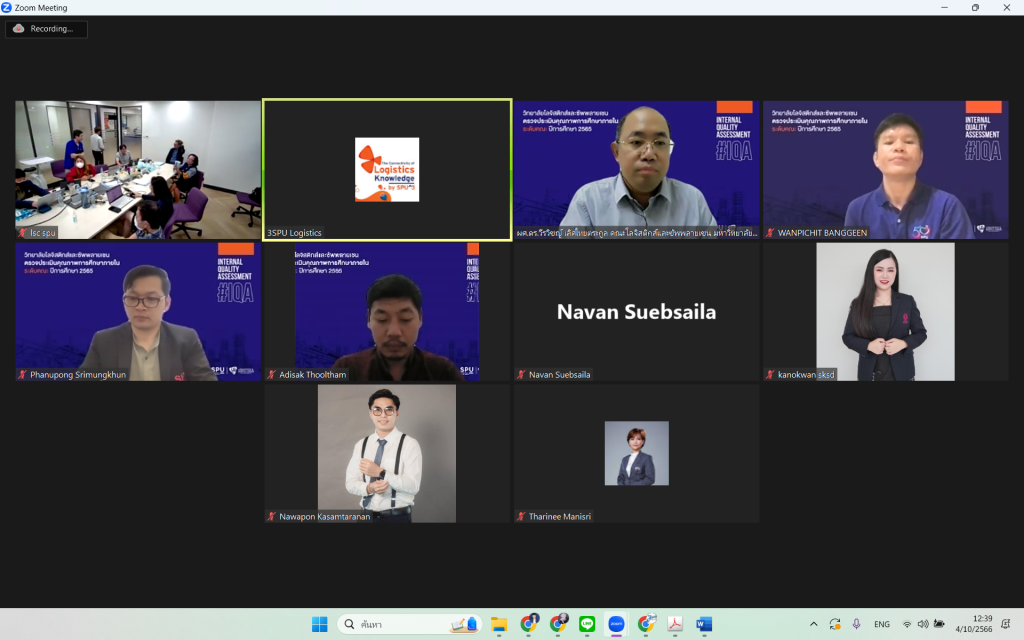Click muted mic icon beside Tharinee Manisri
Viewport: 1024px width, 640px height.
[x=521, y=517]
